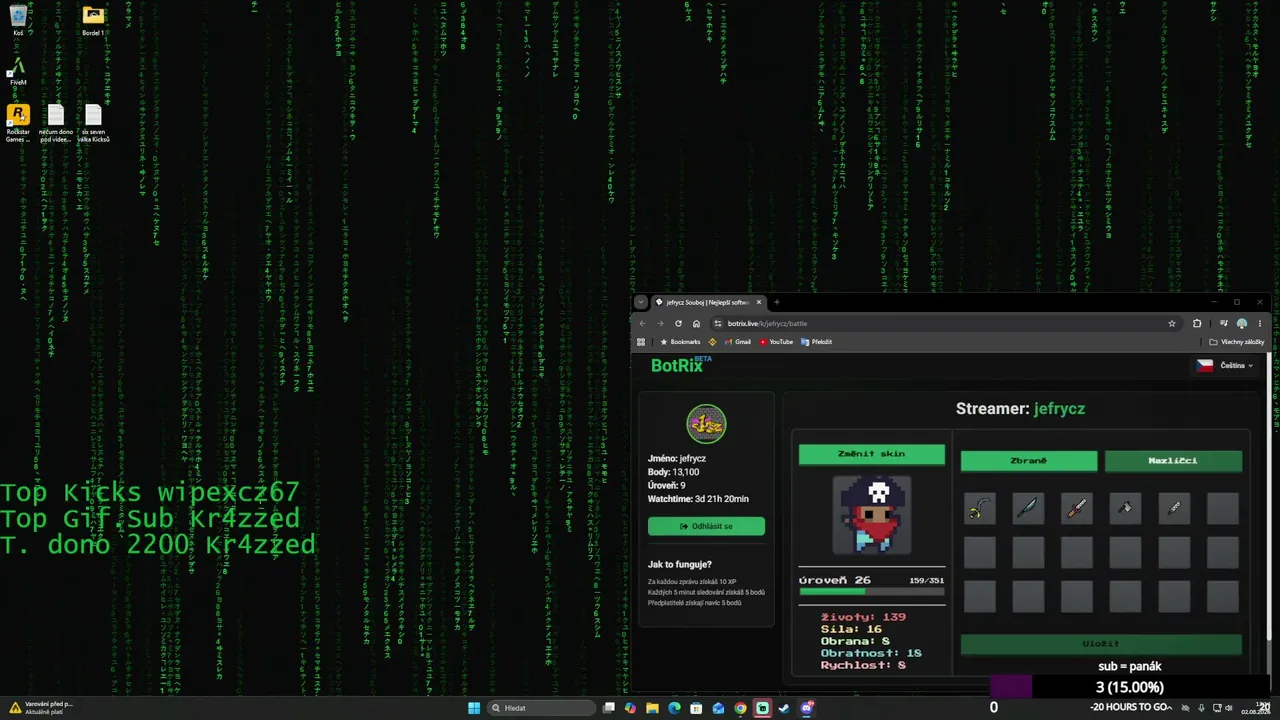Open the media control icon in toolbar

[1223, 324]
